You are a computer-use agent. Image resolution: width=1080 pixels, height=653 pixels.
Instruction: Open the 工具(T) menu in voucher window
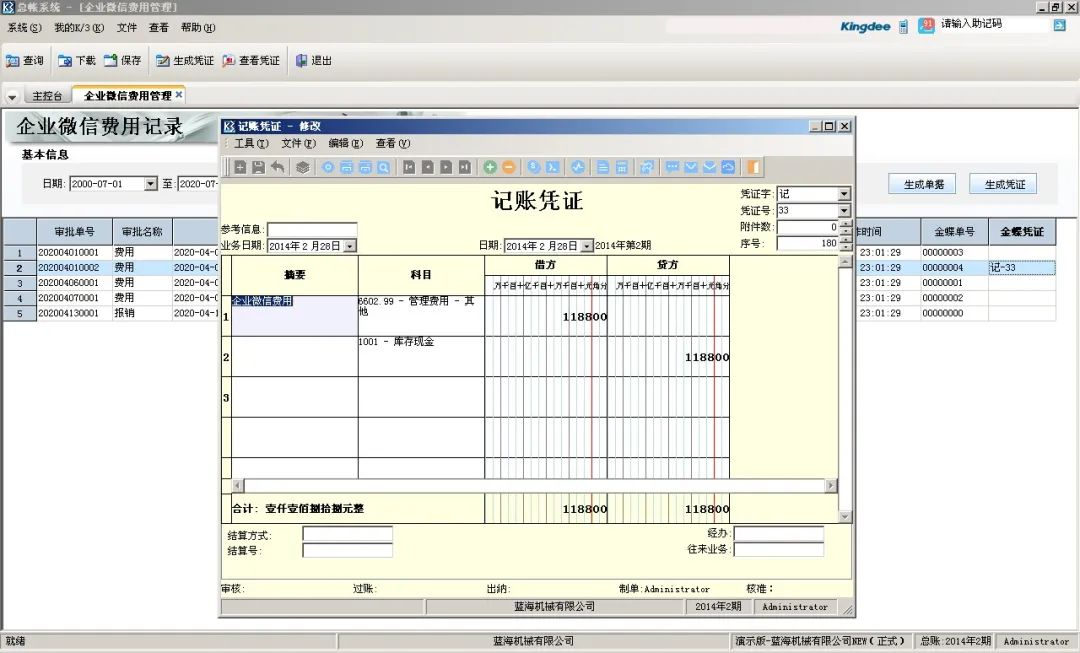(x=251, y=143)
